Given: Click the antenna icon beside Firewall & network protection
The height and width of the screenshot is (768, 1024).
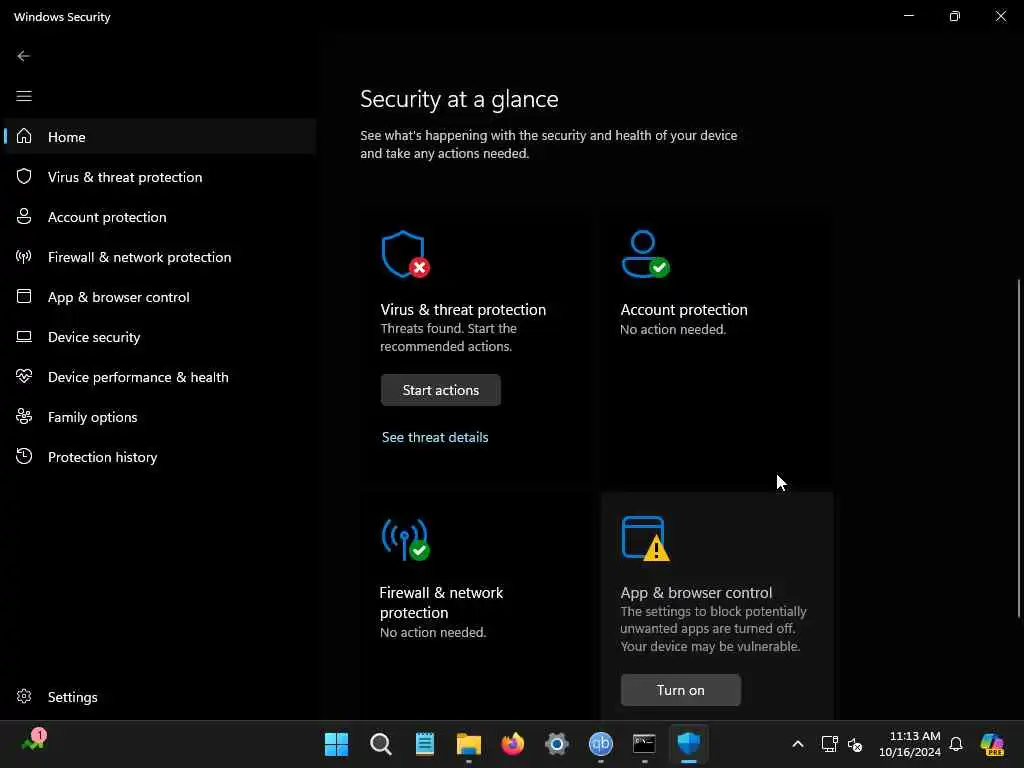Looking at the screenshot, I should (x=24, y=257).
